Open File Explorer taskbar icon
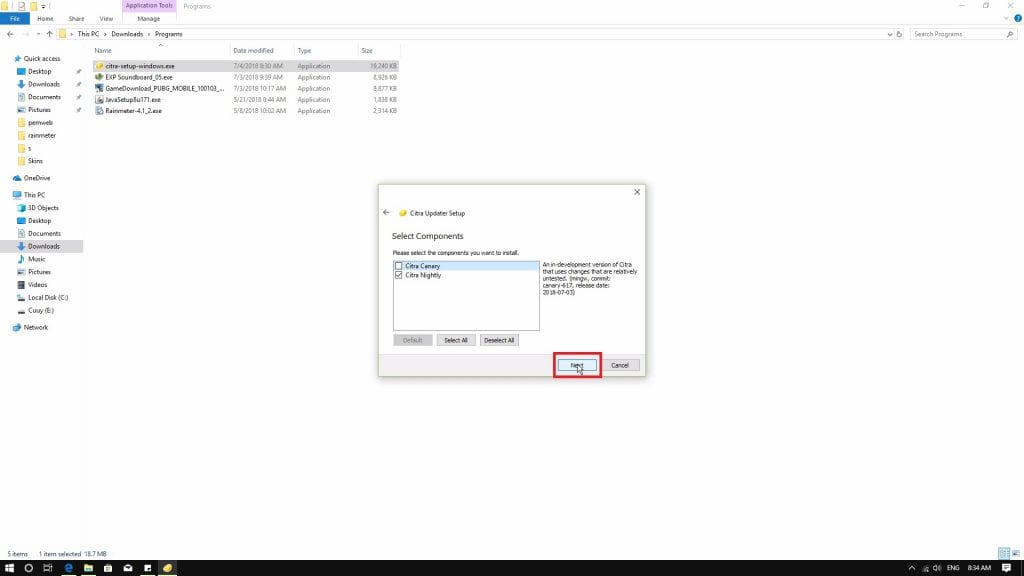Image resolution: width=1024 pixels, height=576 pixels. (x=88, y=568)
